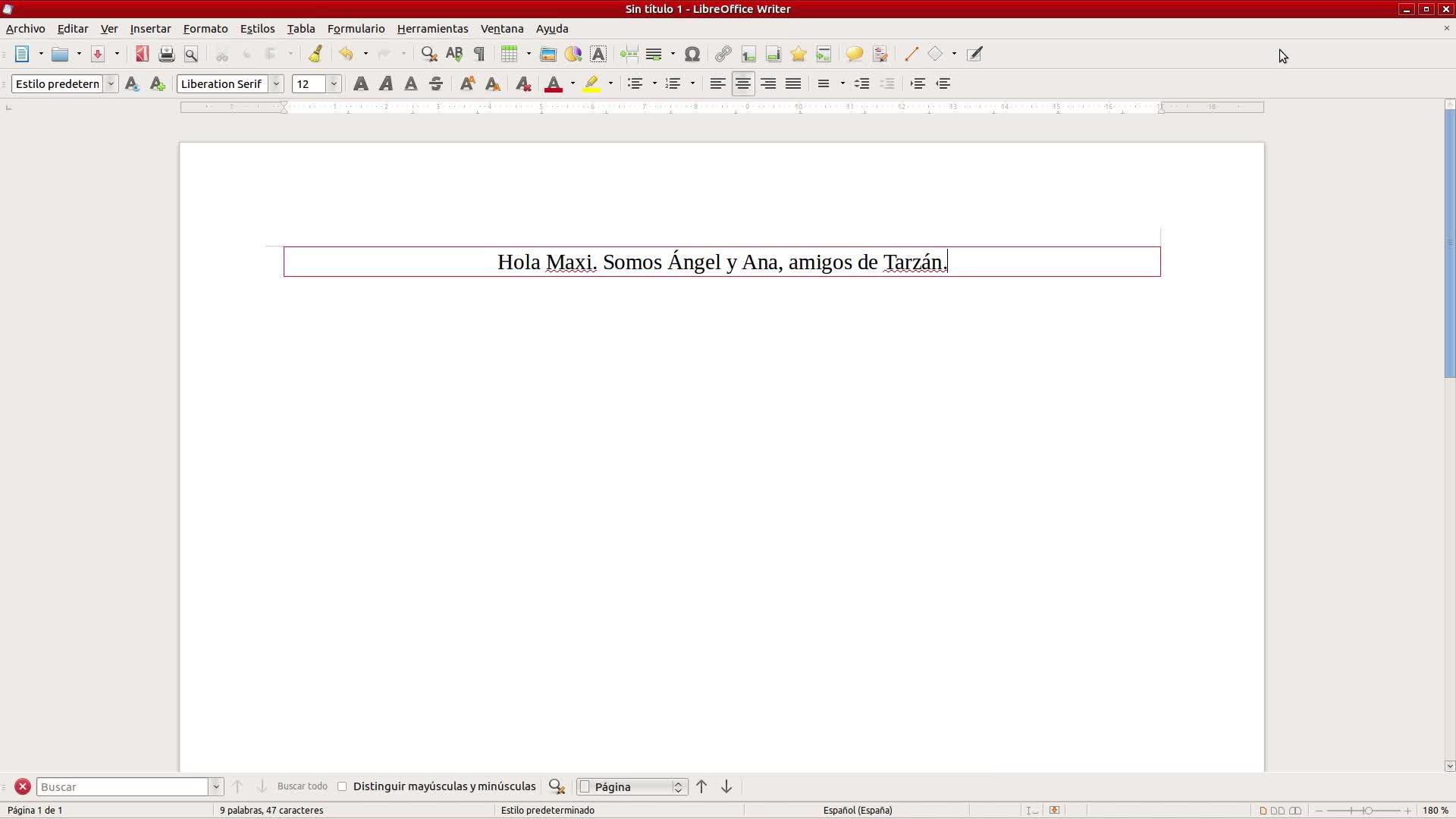Click the Insert Comment bubble icon
This screenshot has width=1456, height=819.
(x=854, y=54)
